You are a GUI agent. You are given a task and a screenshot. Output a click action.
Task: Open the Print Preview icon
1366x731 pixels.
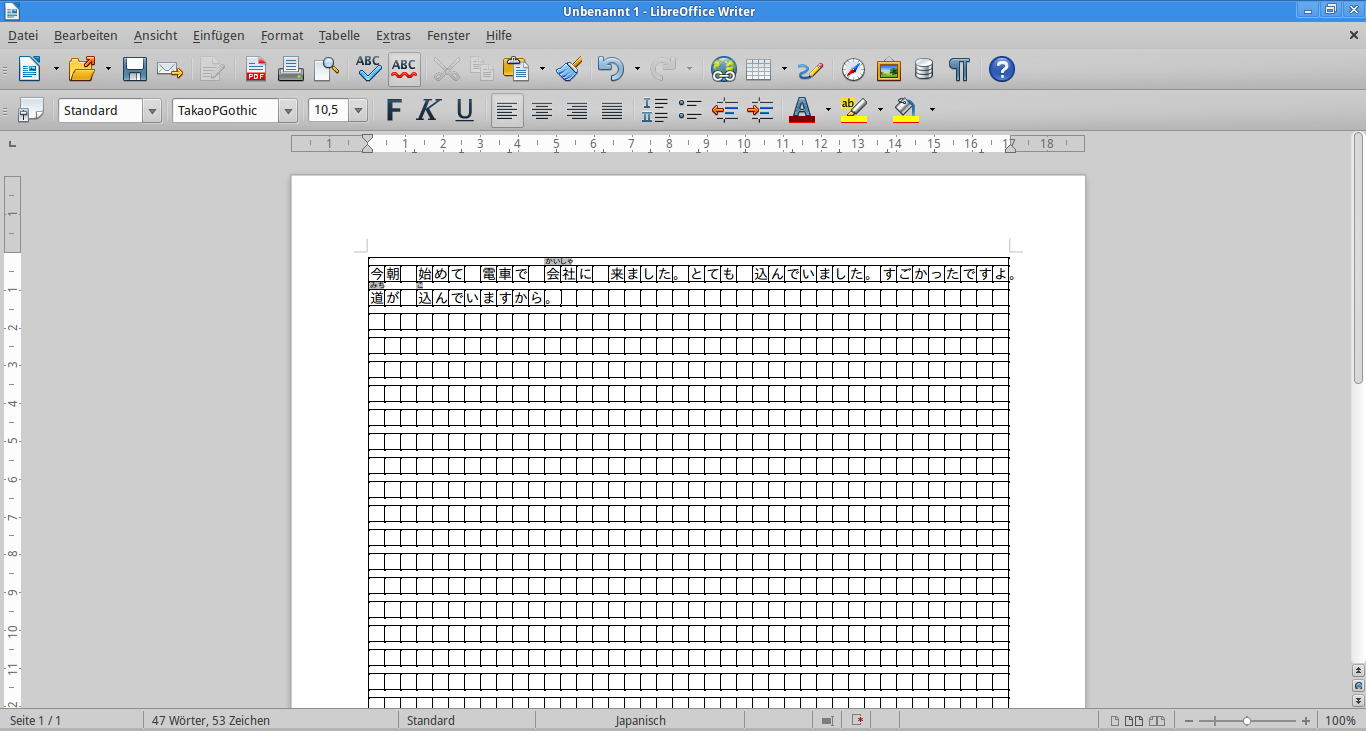326,69
